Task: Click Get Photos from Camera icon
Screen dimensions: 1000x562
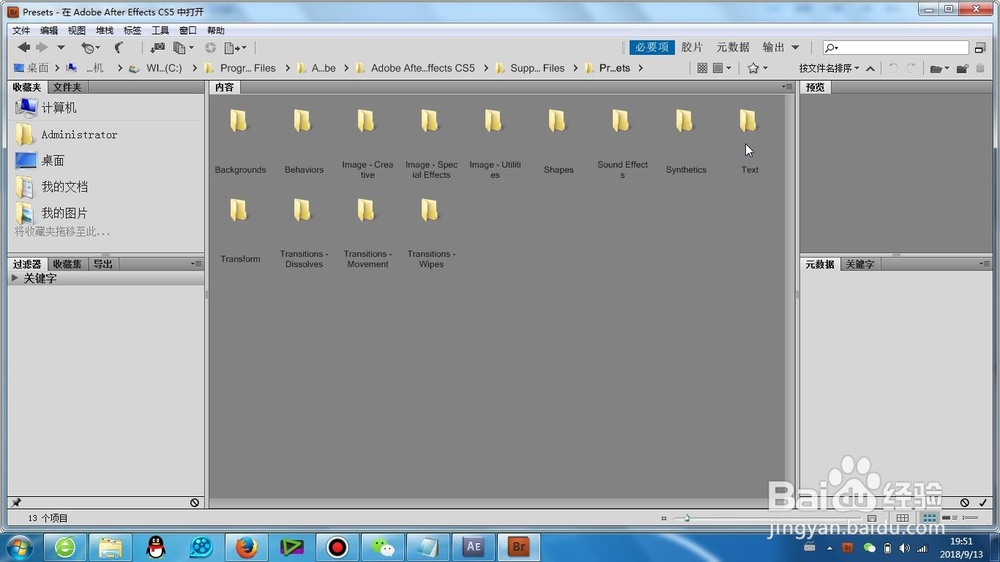Action: pyautogui.click(x=157, y=48)
